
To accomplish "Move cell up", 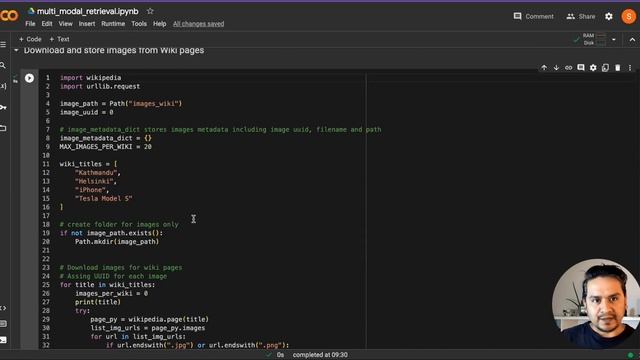I will (544, 68).
